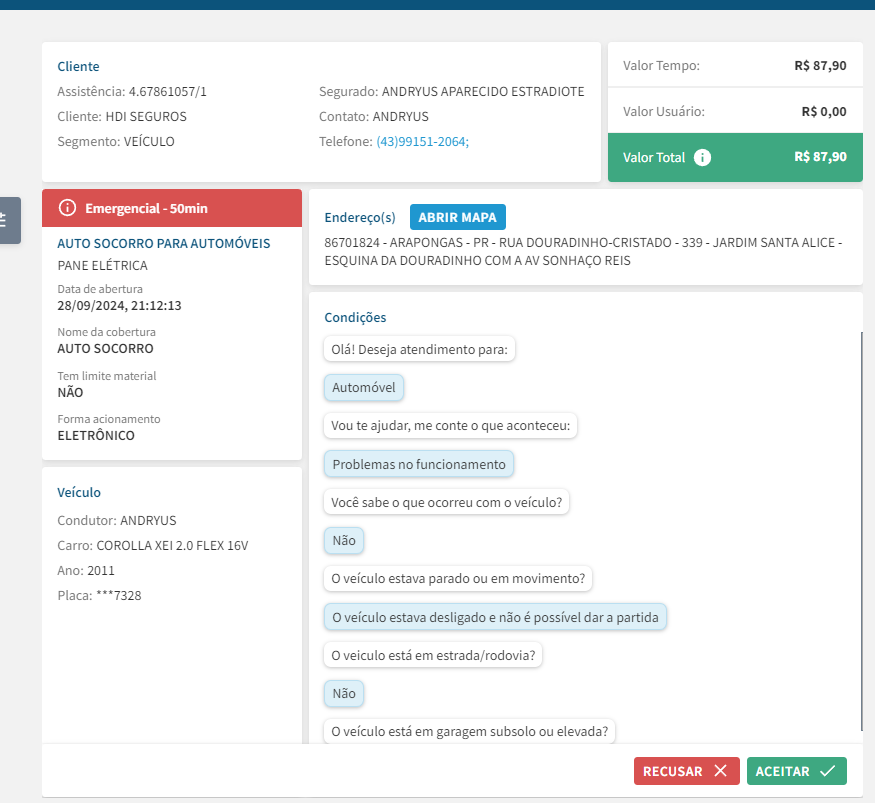
Task: Open the map with ABRIR MAPA
Action: coord(458,217)
